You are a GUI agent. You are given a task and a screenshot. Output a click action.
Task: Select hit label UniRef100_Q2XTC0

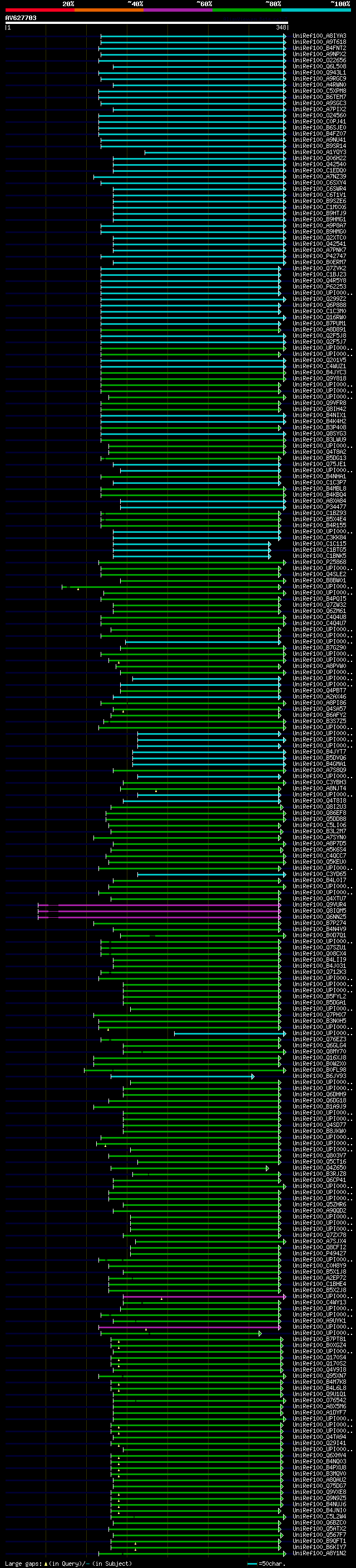[319, 238]
